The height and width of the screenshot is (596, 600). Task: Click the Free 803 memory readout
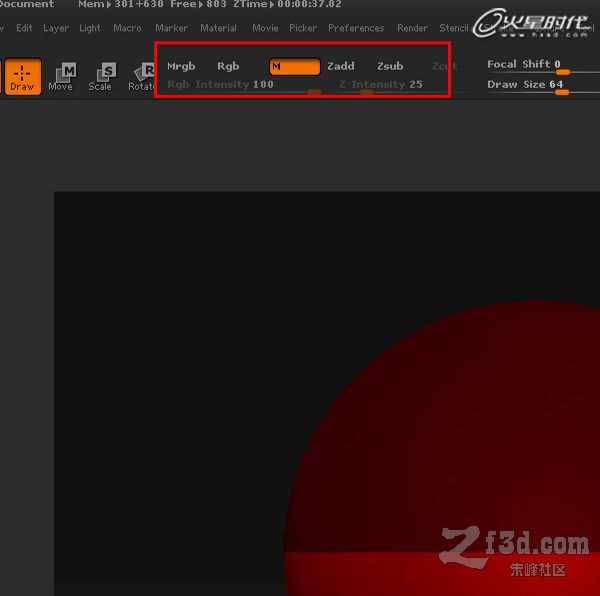[198, 4]
